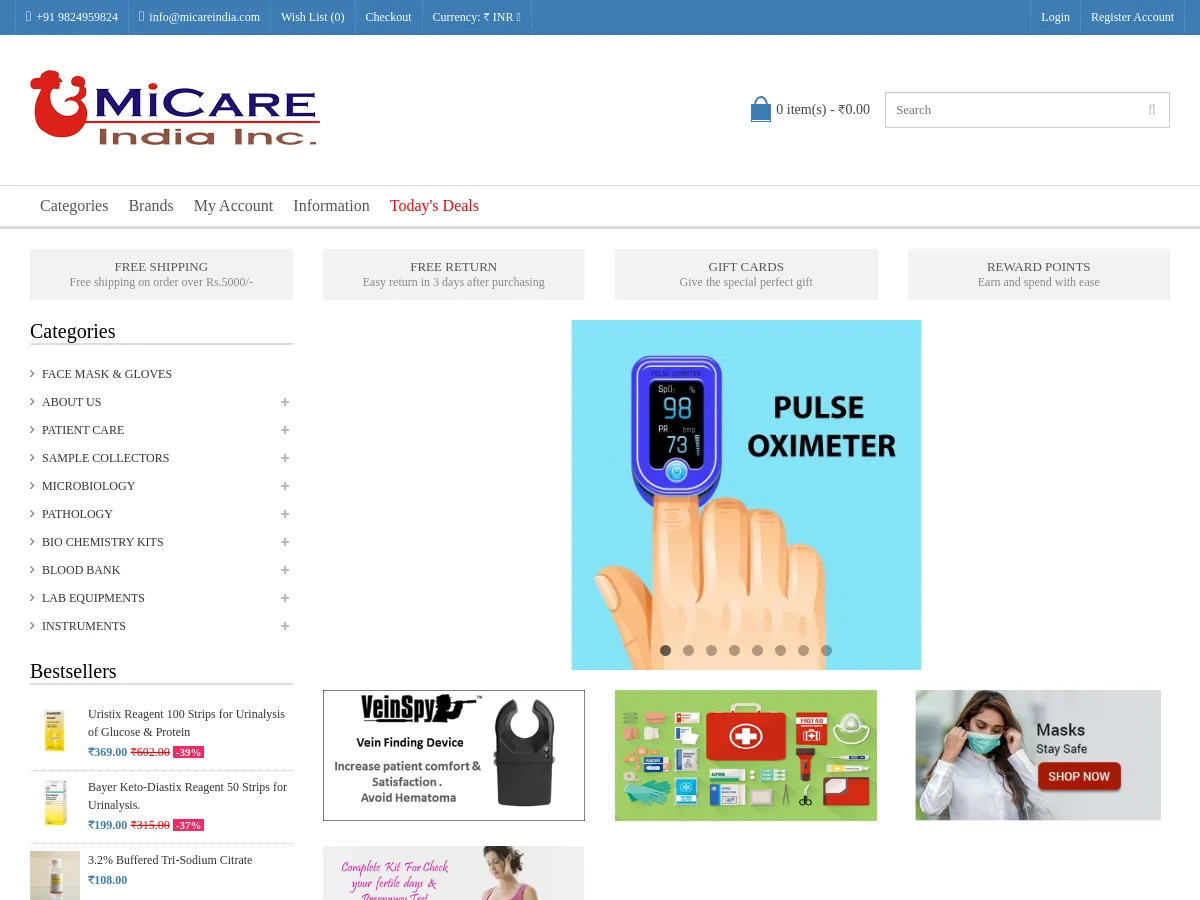
Task: Open Uristix Reagent 100 Strips product link
Action: tap(186, 723)
